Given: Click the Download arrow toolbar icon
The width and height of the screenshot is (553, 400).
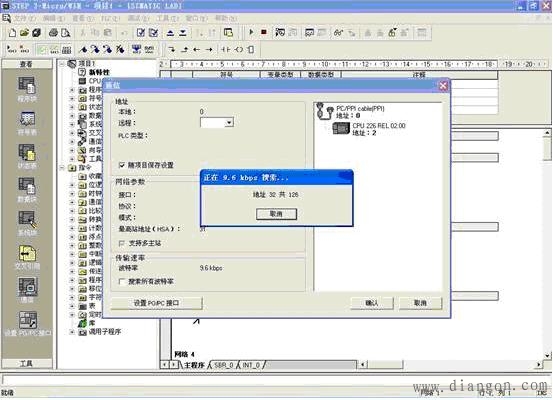Looking at the screenshot, I should coord(183,33).
